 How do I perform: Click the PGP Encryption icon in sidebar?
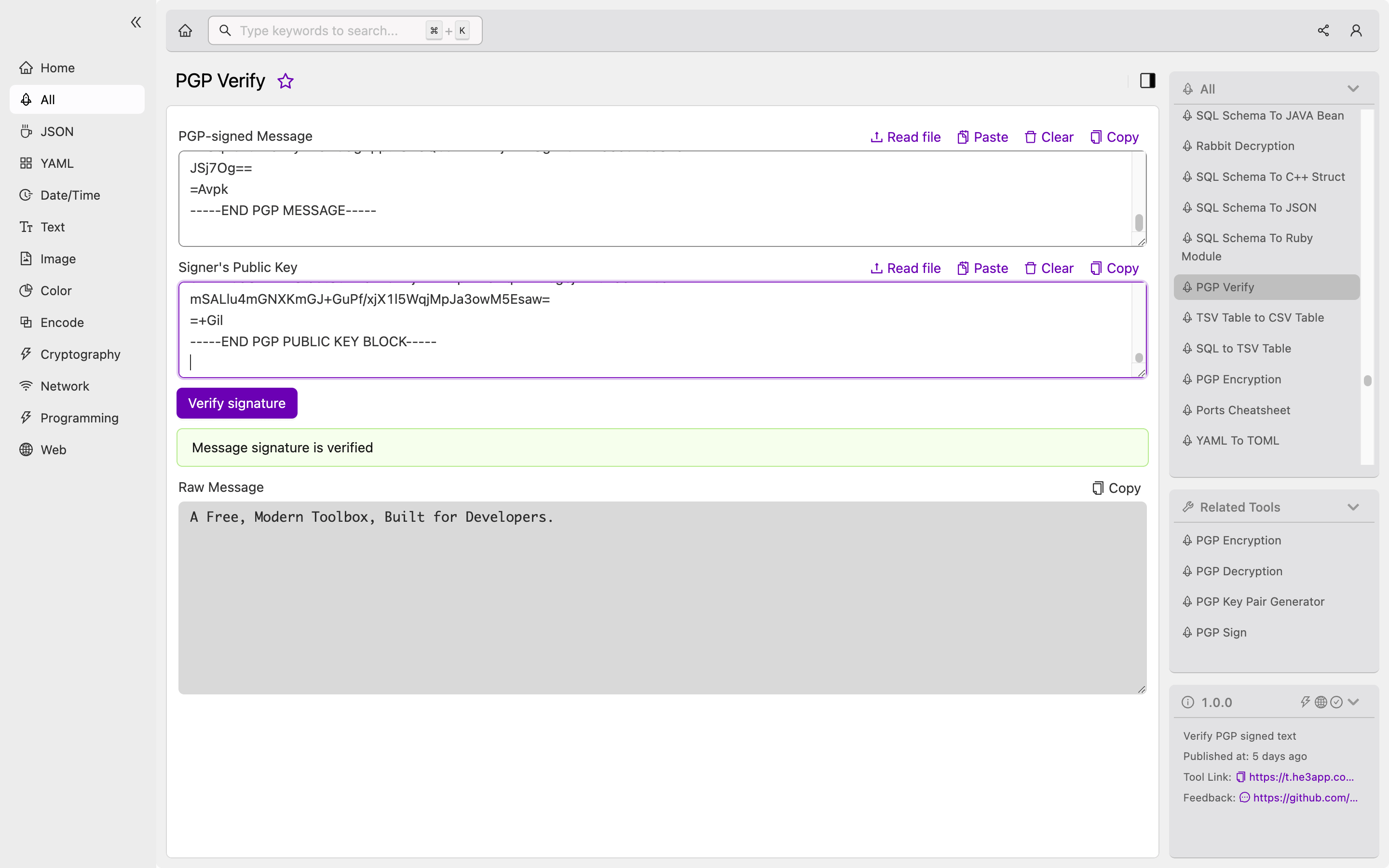tap(1189, 379)
